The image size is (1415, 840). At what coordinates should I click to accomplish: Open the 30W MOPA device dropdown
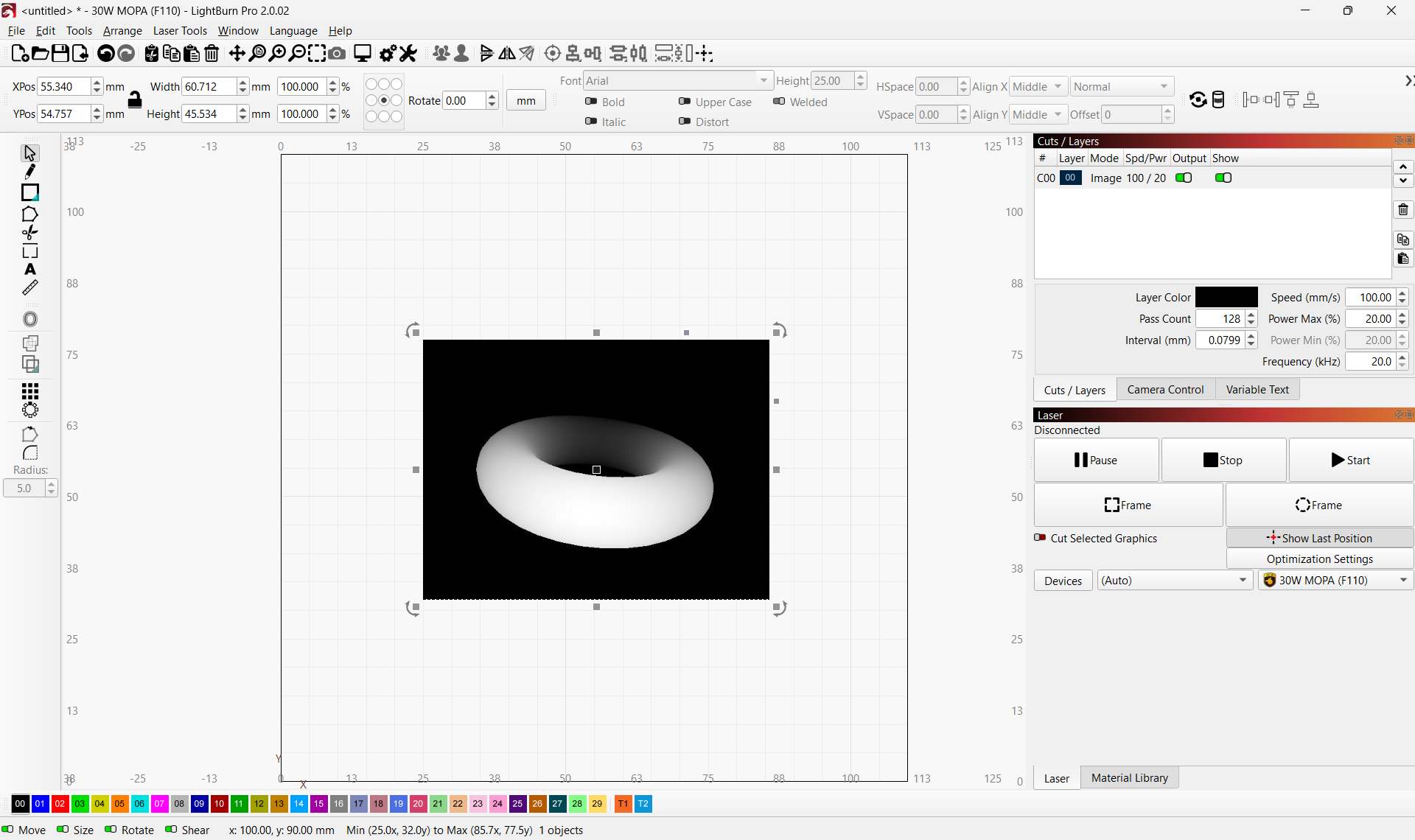[x=1335, y=581]
